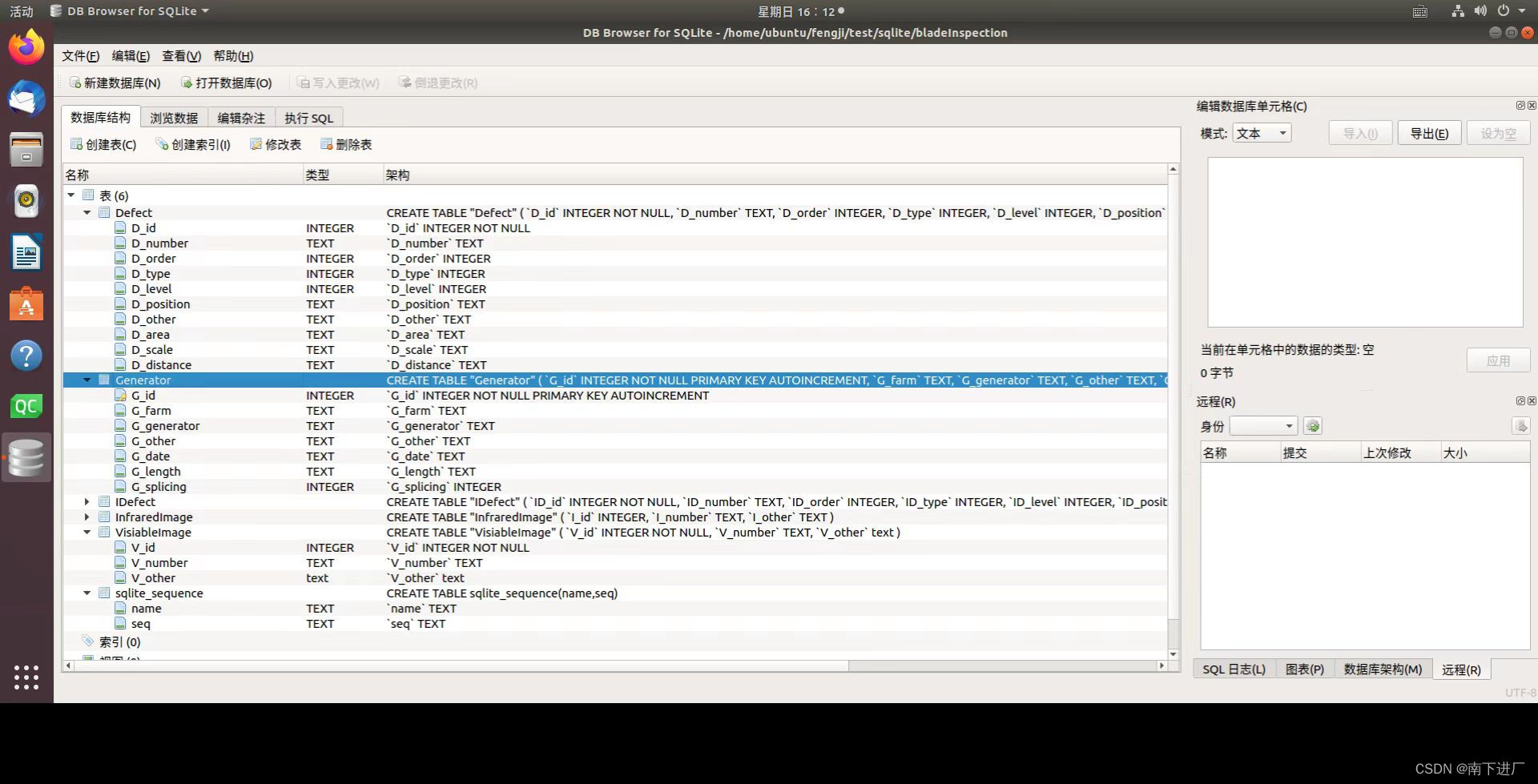Screen dimensions: 1538x784
Task: Click the 应用 apply button
Action: point(1498,360)
